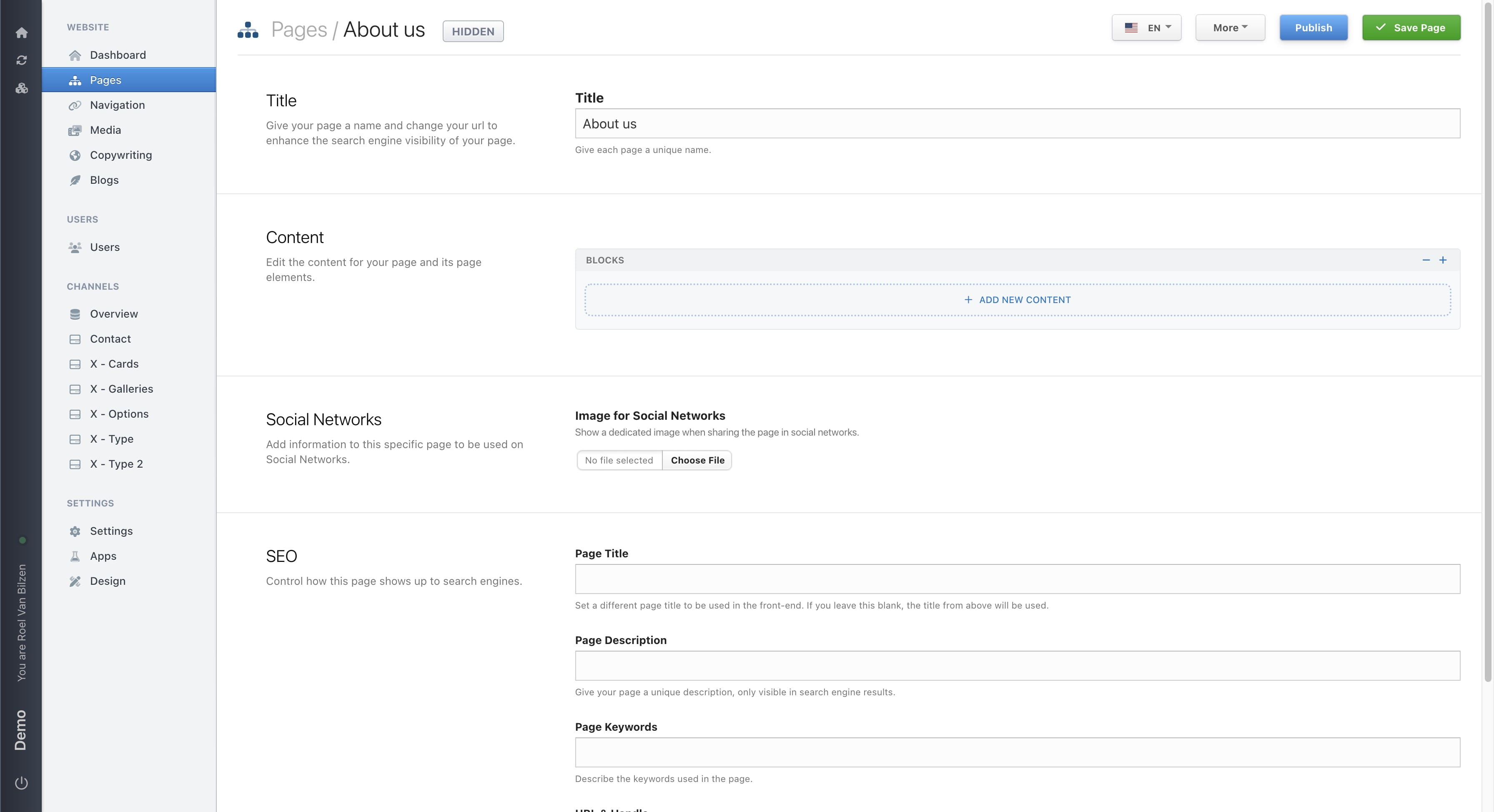
Task: Select the Copywriting globe icon
Action: pos(75,155)
